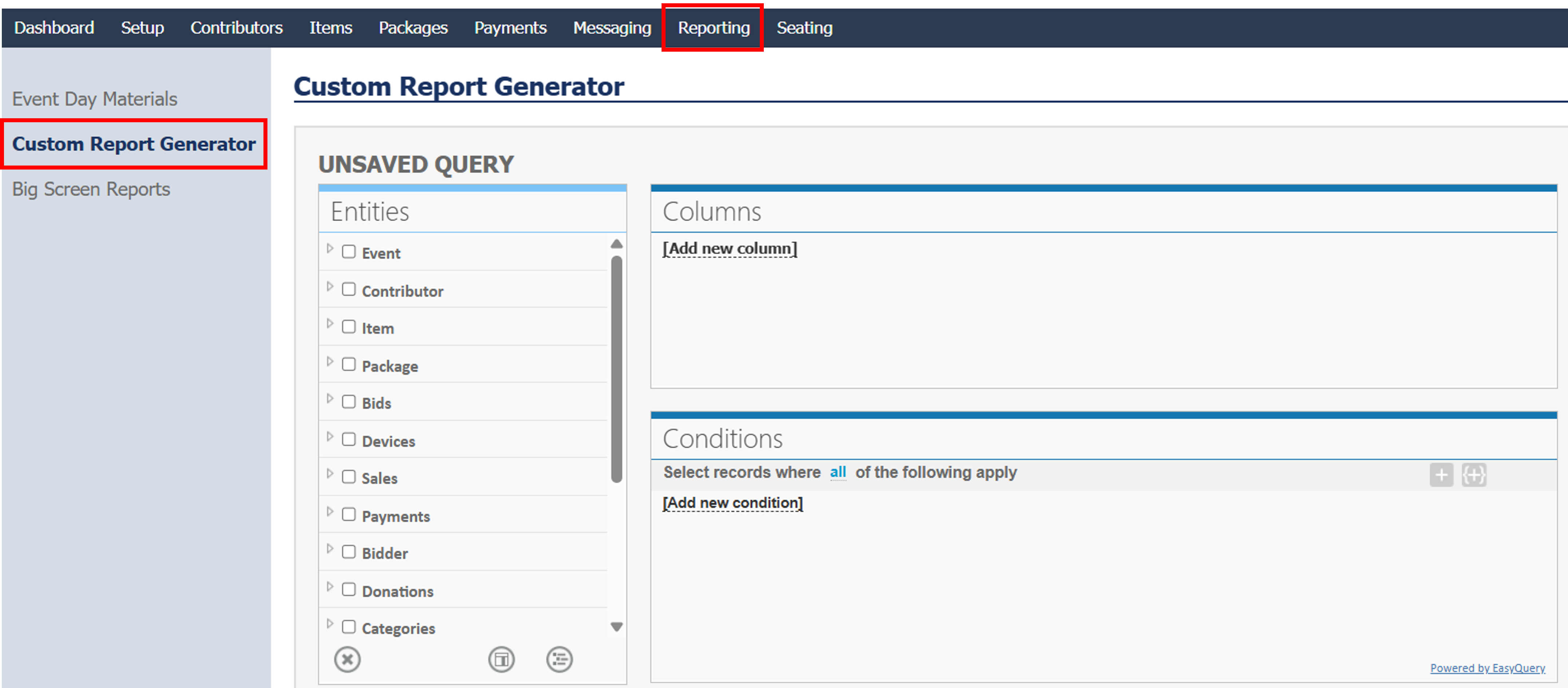Select the Payments entity checkbox
Image resolution: width=1568 pixels, height=688 pixels.
point(348,514)
